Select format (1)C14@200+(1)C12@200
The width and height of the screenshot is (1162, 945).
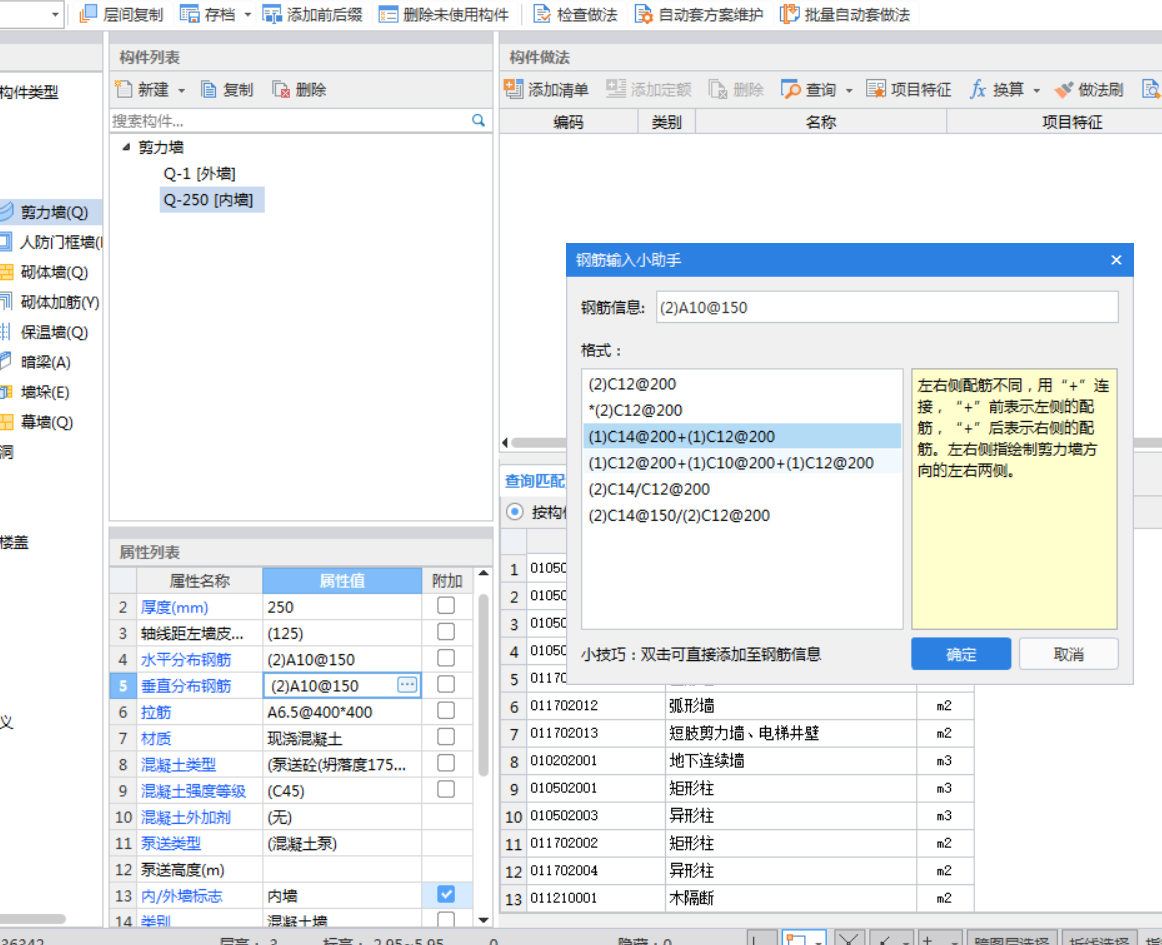[742, 437]
